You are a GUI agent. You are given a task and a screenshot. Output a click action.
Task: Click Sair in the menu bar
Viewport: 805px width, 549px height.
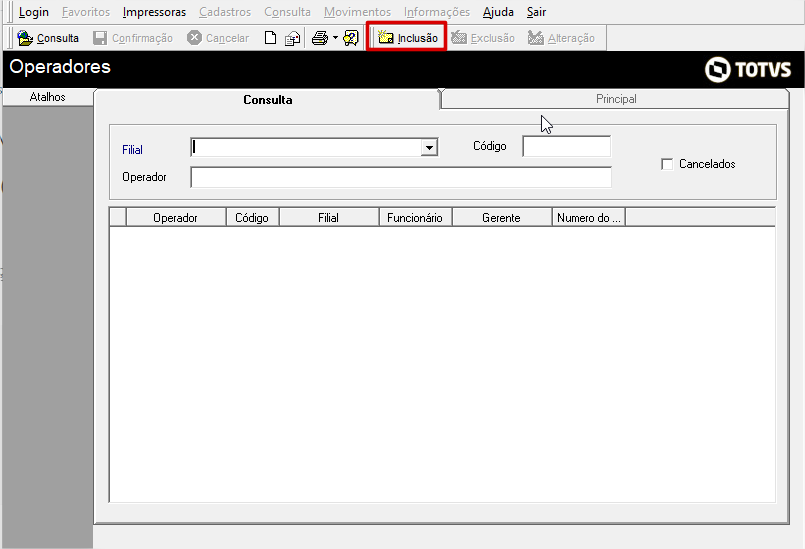pyautogui.click(x=536, y=12)
